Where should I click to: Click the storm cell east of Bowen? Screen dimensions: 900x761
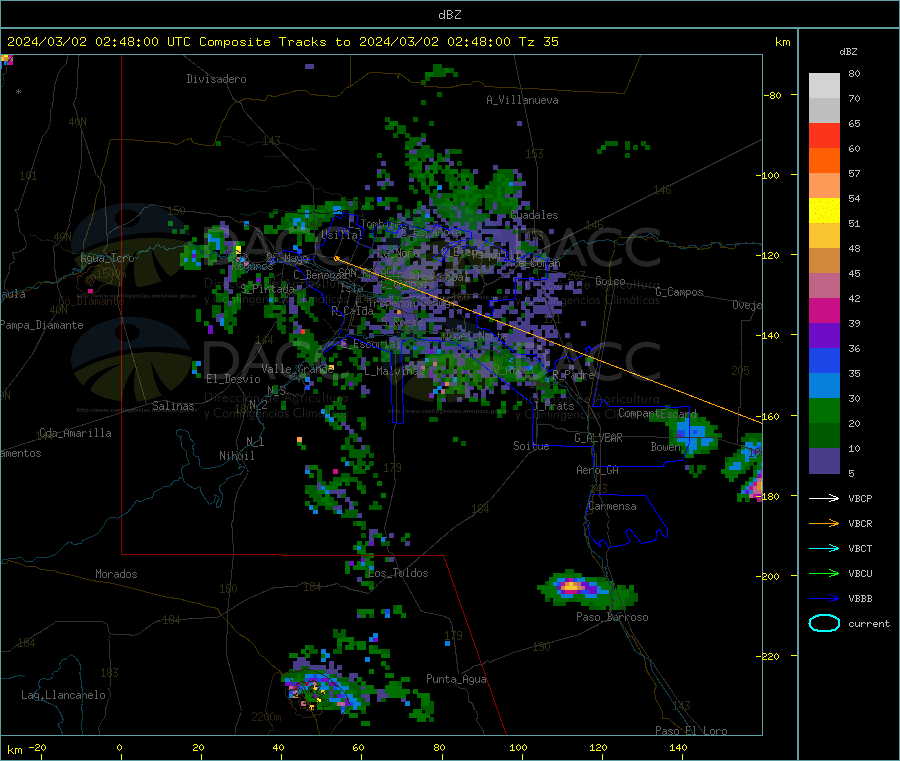point(691,434)
